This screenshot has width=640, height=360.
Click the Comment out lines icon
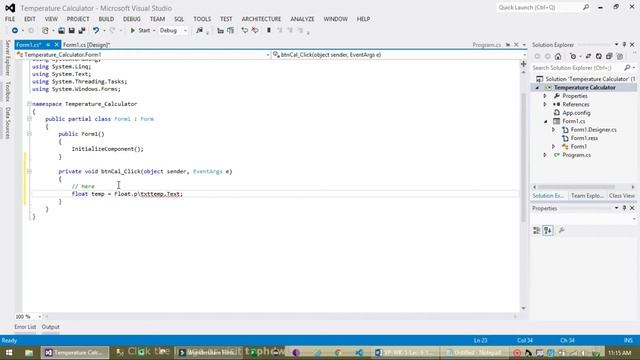244,31
